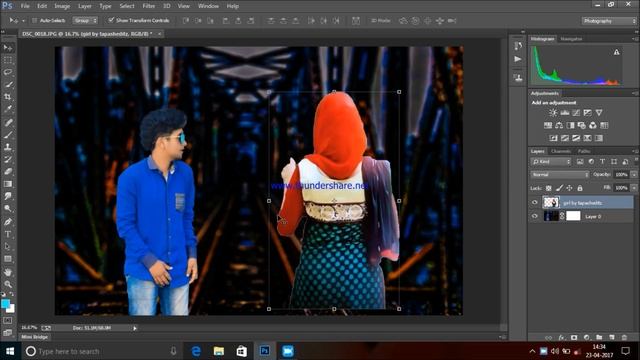
Task: Toggle lock position icon
Action: pyautogui.click(x=569, y=188)
